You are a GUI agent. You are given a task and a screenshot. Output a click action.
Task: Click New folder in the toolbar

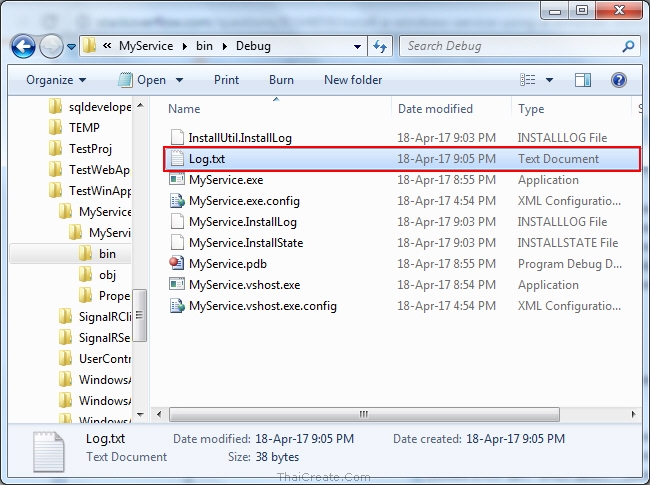[353, 80]
